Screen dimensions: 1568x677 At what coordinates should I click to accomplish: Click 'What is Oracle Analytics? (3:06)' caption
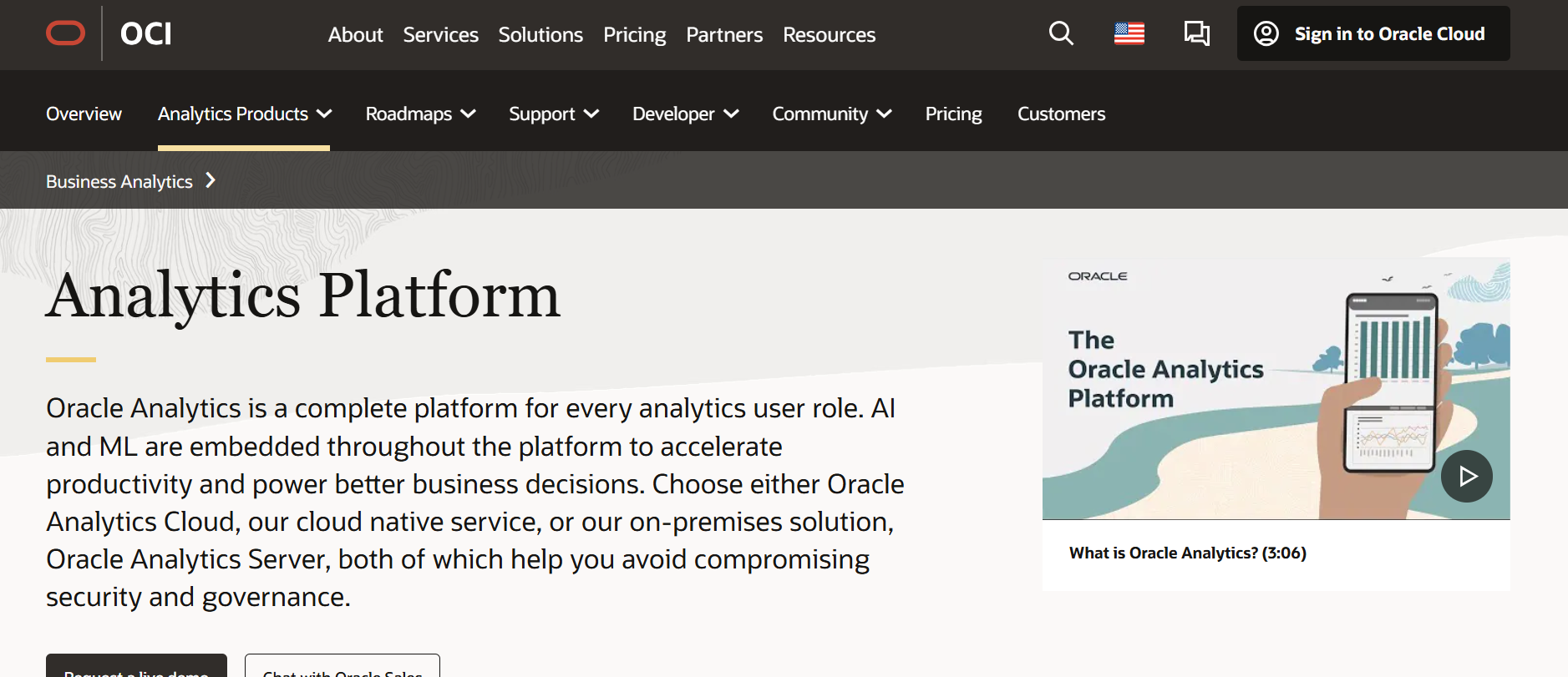pos(1187,553)
